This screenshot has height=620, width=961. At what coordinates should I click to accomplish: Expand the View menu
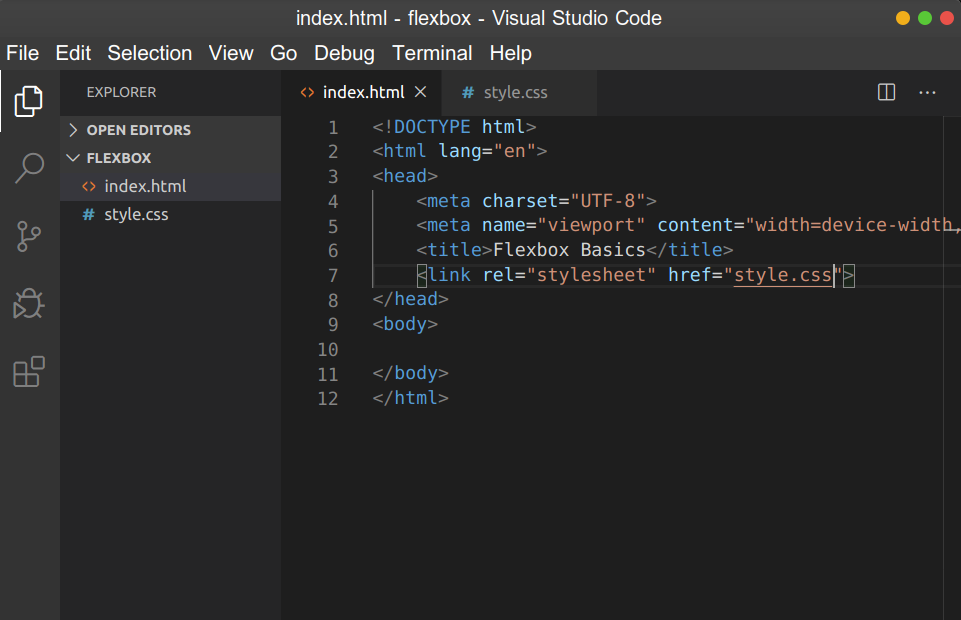[x=231, y=53]
